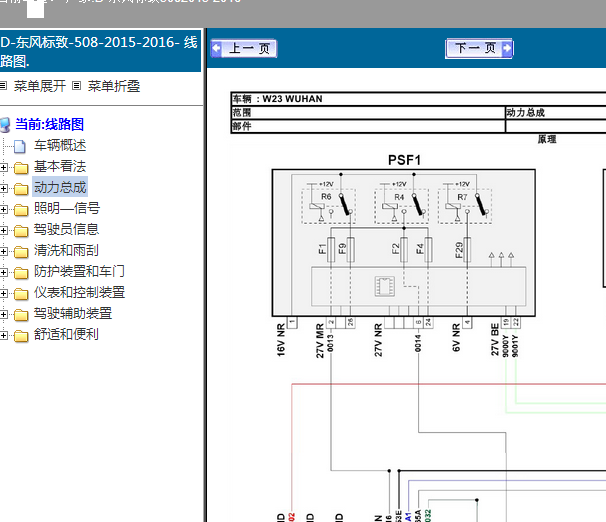This screenshot has height=522, width=606.
Task: Click the 舒适和便利 folder icon
Action: [21, 335]
